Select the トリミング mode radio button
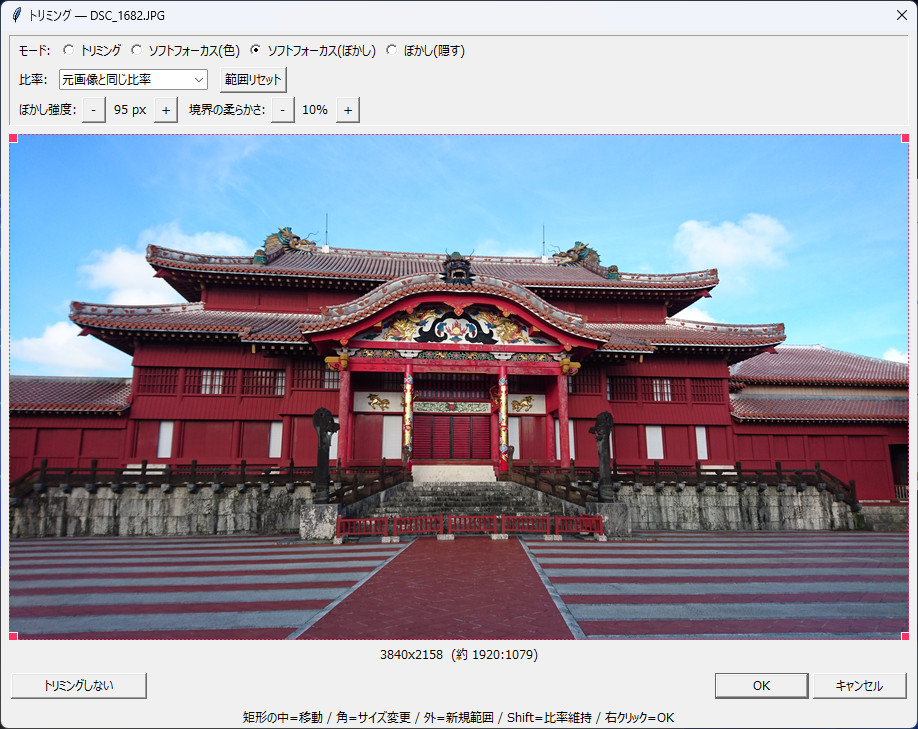The image size is (918, 729). [68, 50]
